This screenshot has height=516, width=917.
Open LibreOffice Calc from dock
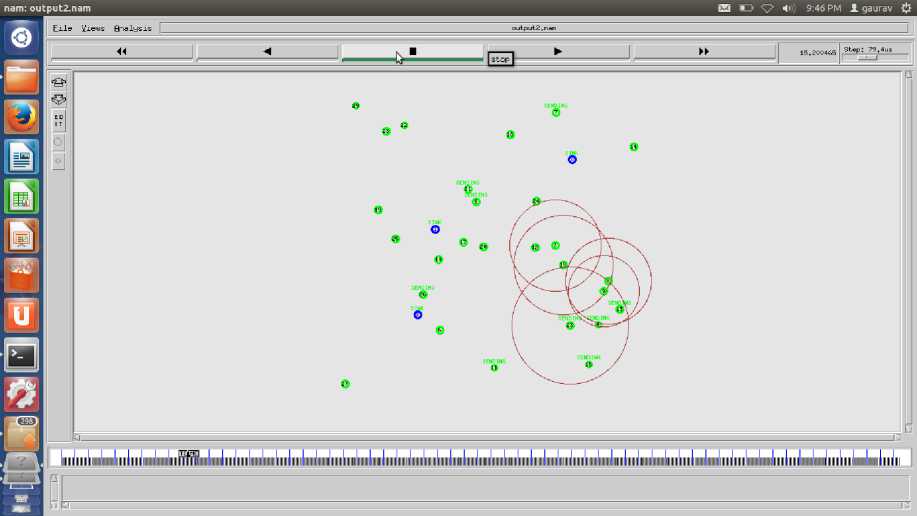click(22, 197)
